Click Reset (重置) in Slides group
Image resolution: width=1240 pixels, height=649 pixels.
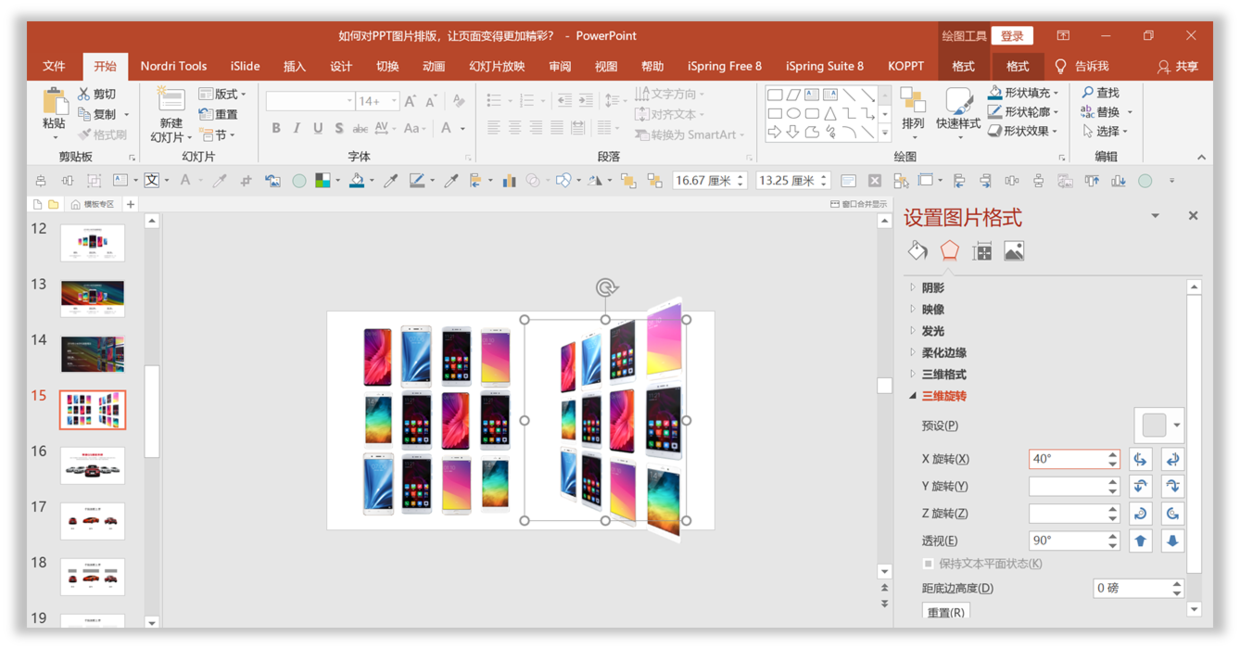(219, 114)
